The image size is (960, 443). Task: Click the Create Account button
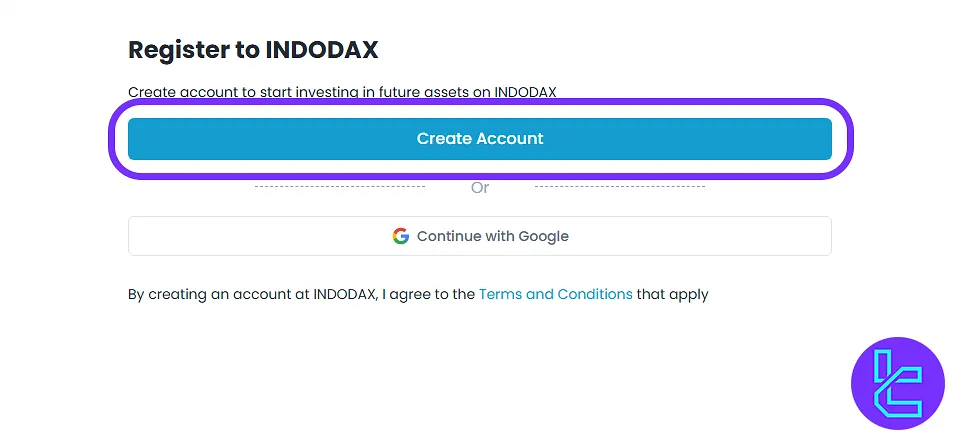click(x=480, y=139)
